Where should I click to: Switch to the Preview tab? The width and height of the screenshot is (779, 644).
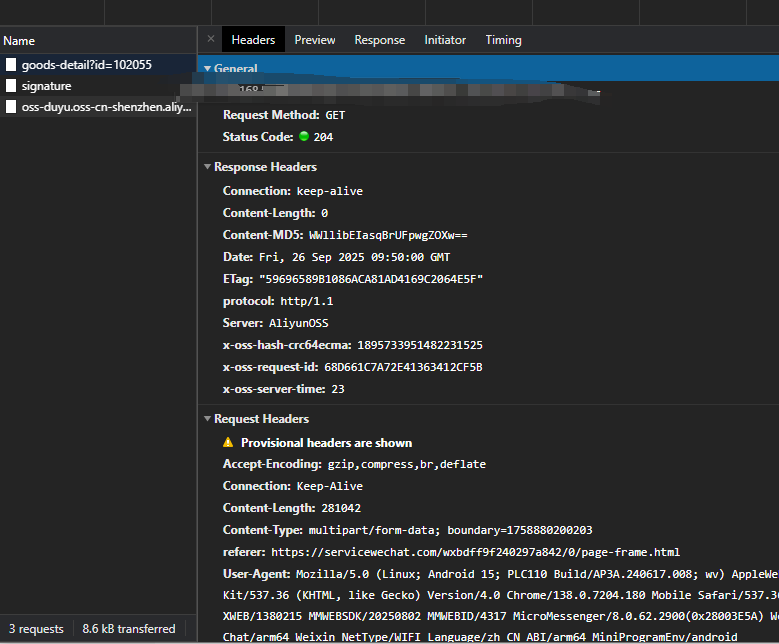tap(315, 40)
